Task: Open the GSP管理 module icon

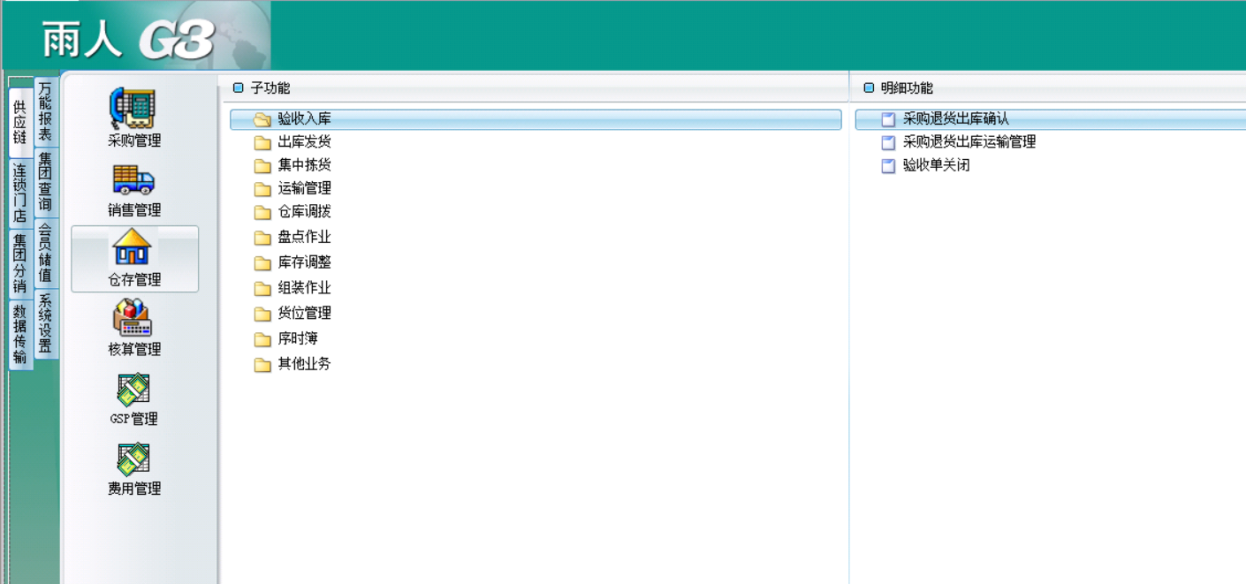Action: (134, 399)
